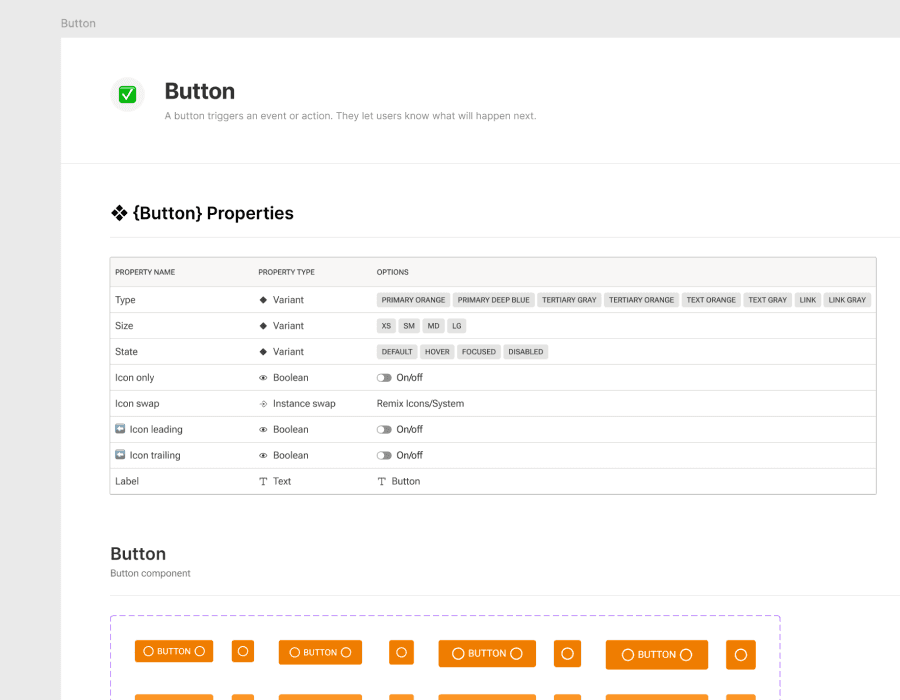Click the Variant diamond icon on Size row

coord(263,325)
